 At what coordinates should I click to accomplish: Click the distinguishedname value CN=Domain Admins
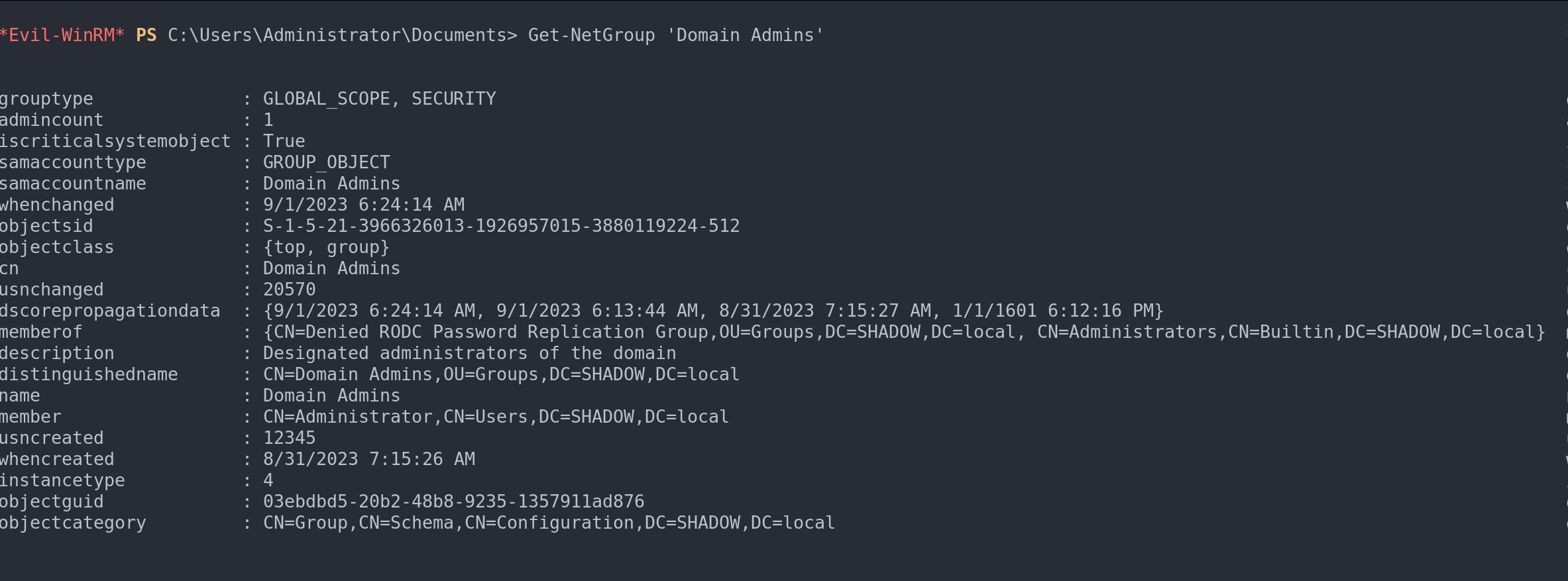(501, 374)
